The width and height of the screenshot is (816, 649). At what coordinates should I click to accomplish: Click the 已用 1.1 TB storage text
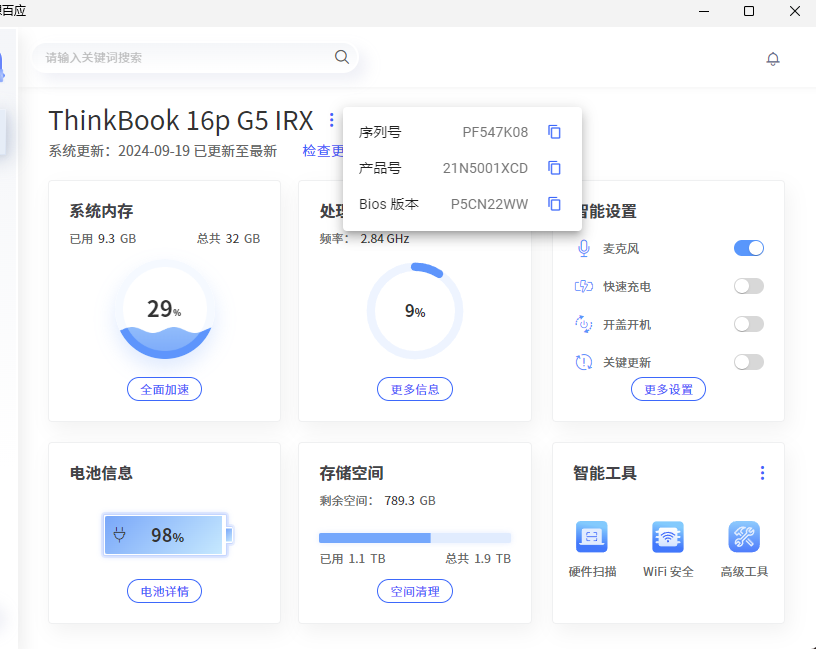pos(352,559)
